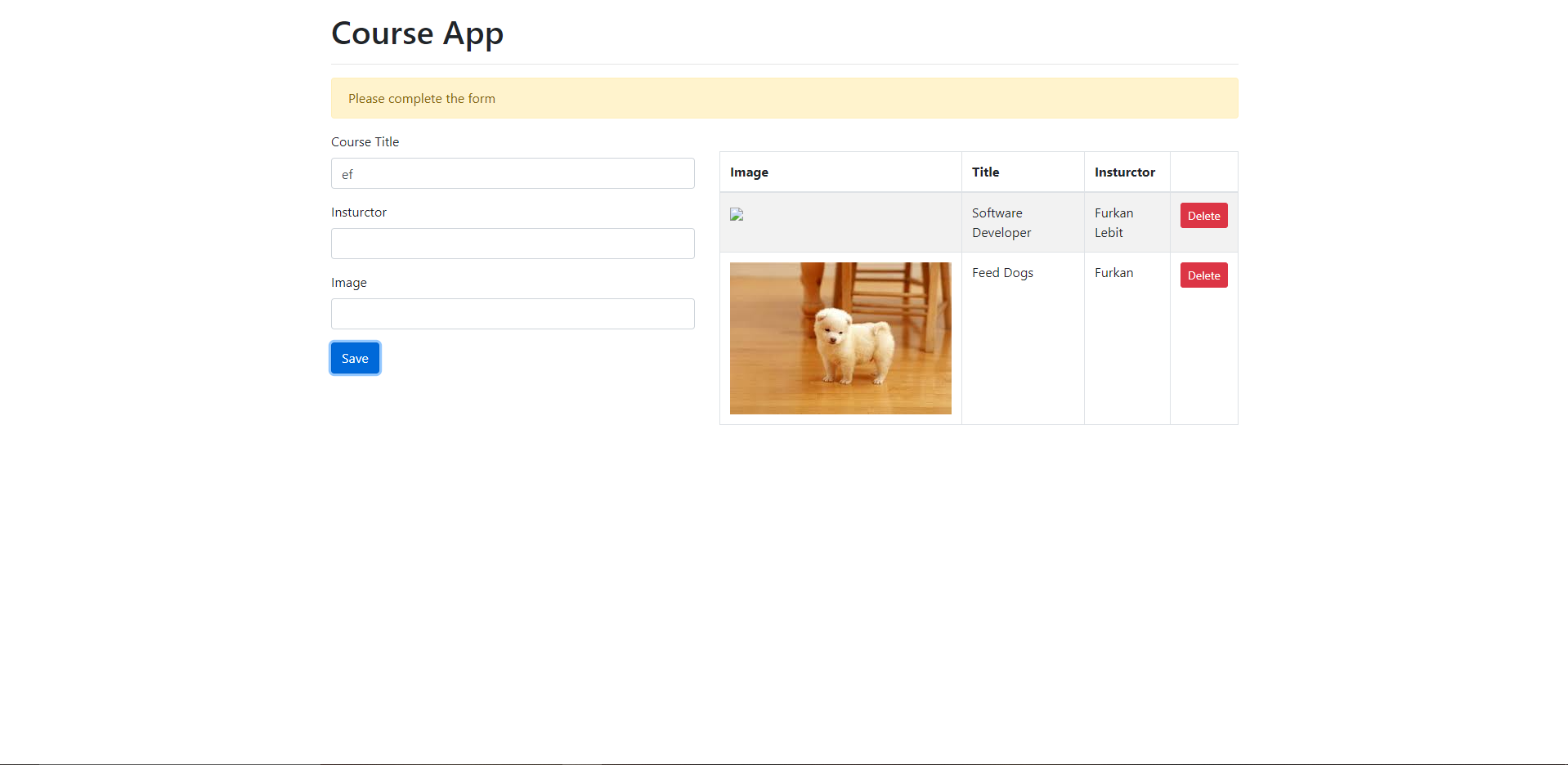The height and width of the screenshot is (765, 1568).
Task: Click the 'Image' form label
Action: click(349, 282)
